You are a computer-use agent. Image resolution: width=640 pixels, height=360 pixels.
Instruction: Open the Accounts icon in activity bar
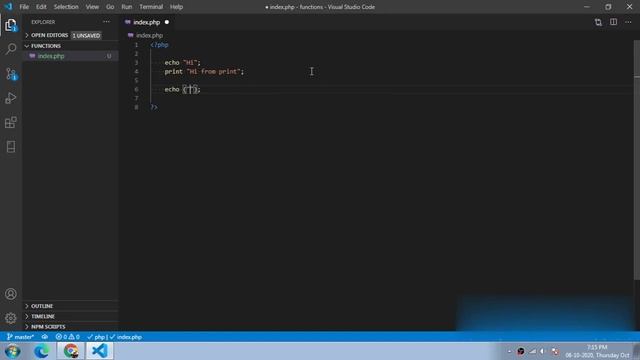pyautogui.click(x=11, y=294)
